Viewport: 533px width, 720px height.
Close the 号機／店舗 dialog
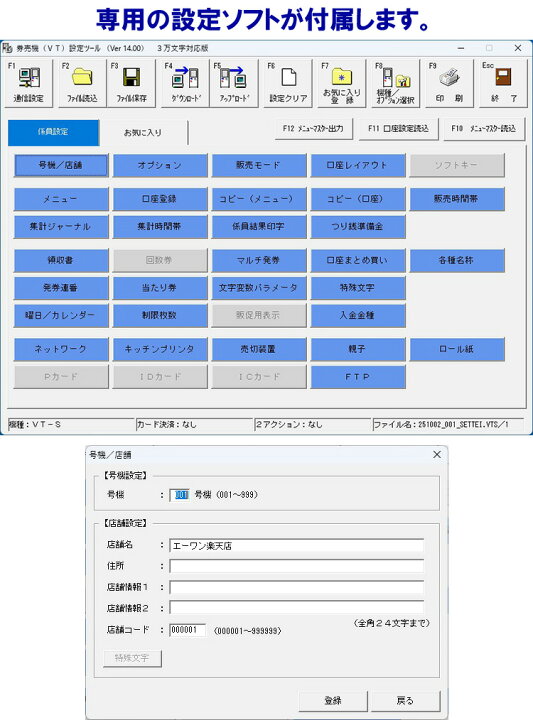point(437,455)
